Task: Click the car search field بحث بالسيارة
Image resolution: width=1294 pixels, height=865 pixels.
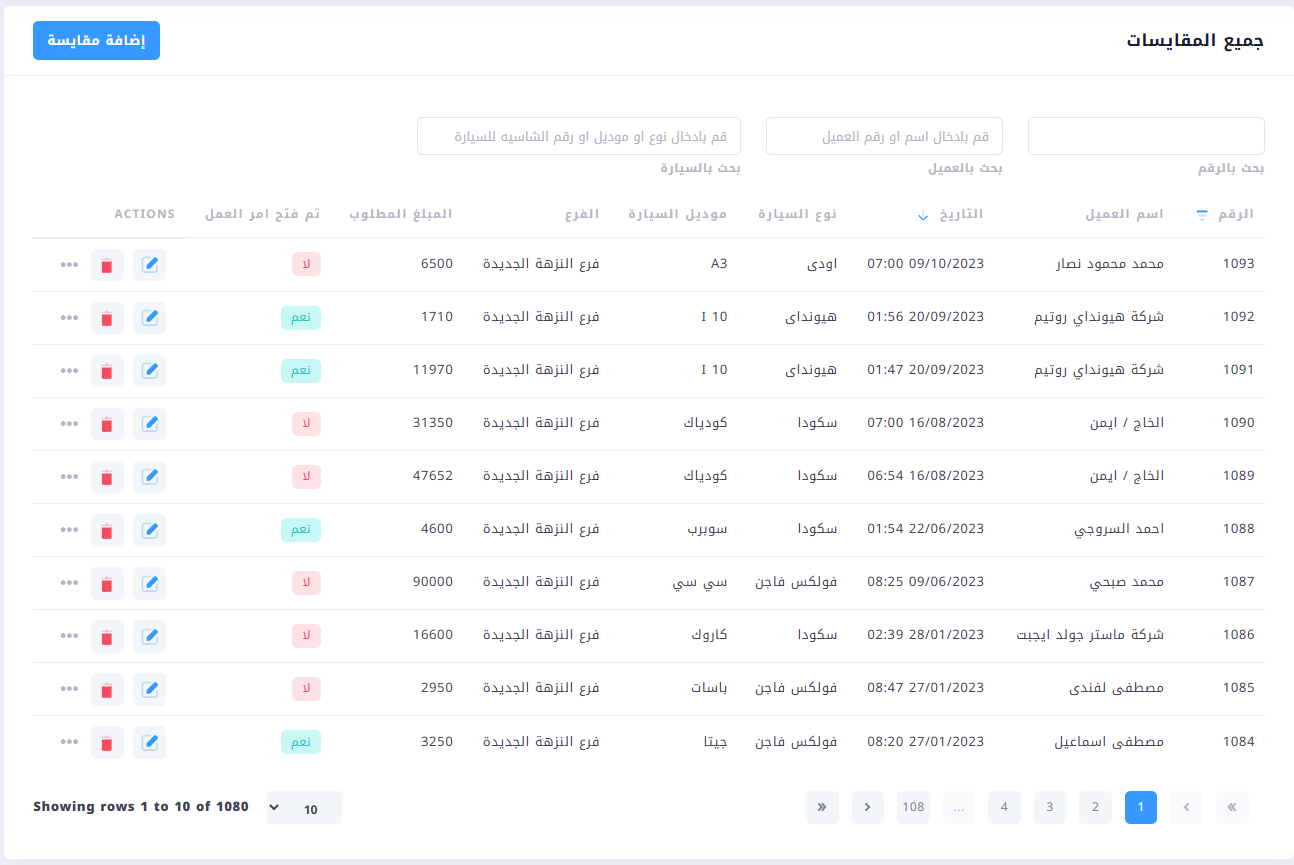Action: tap(579, 136)
